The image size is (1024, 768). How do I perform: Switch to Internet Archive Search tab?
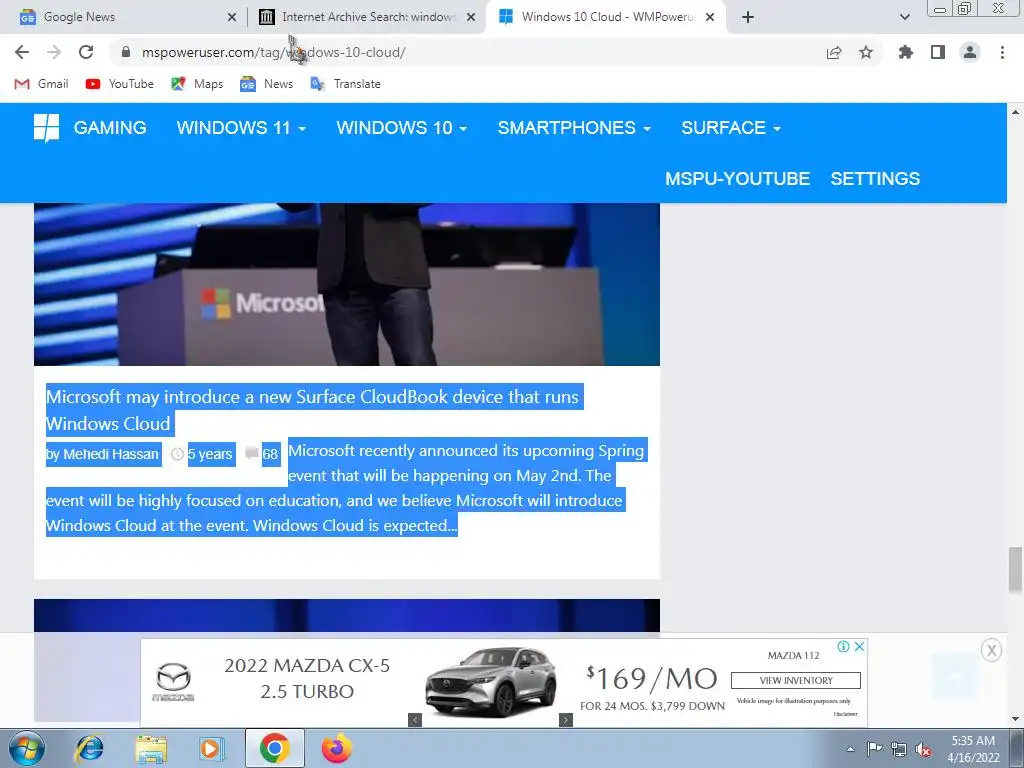click(366, 17)
